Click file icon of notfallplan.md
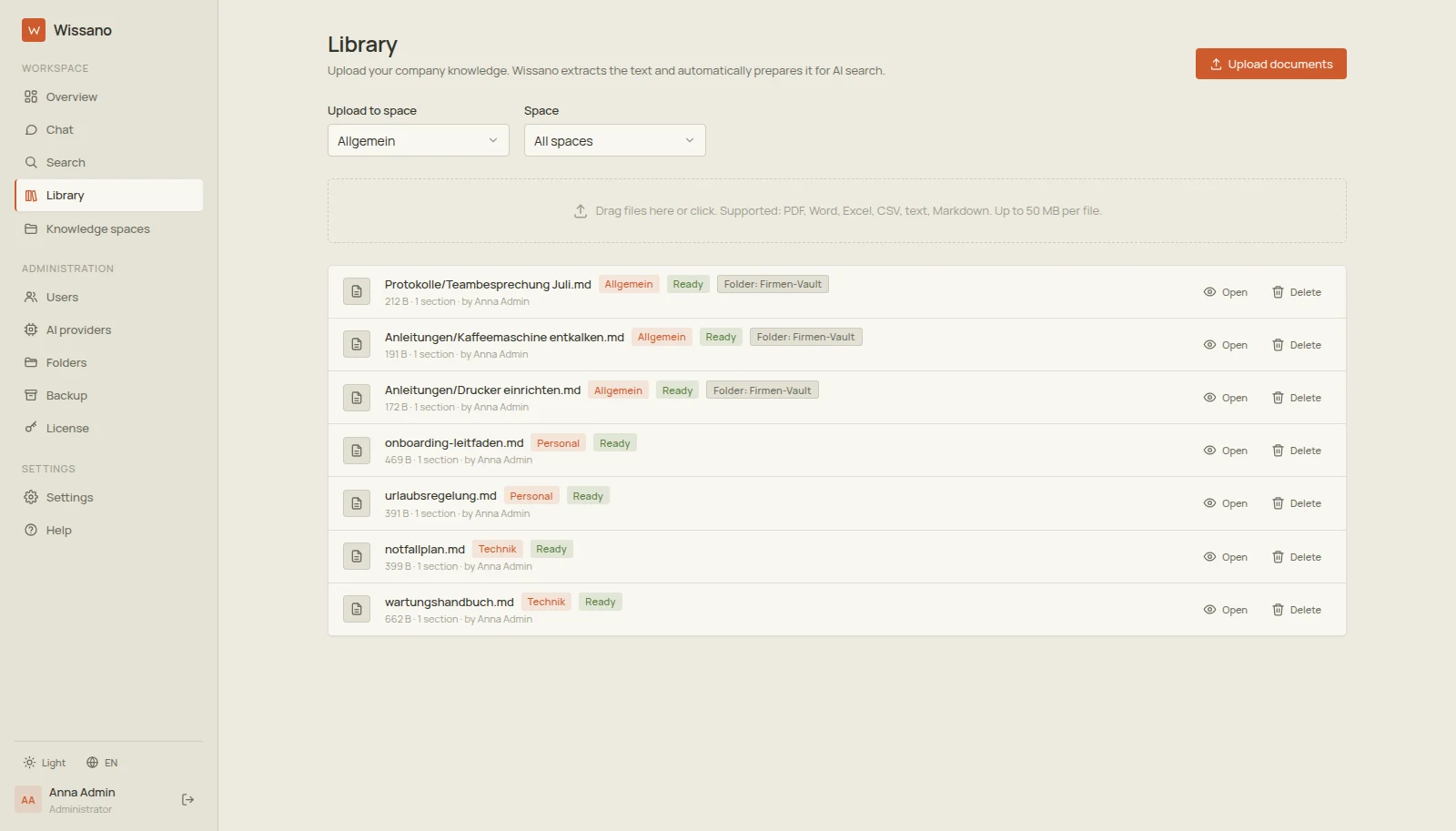 pyautogui.click(x=357, y=556)
